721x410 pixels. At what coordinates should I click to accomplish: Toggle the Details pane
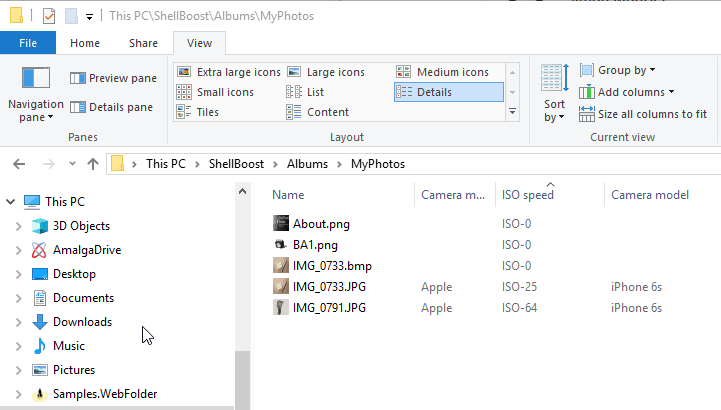click(112, 107)
